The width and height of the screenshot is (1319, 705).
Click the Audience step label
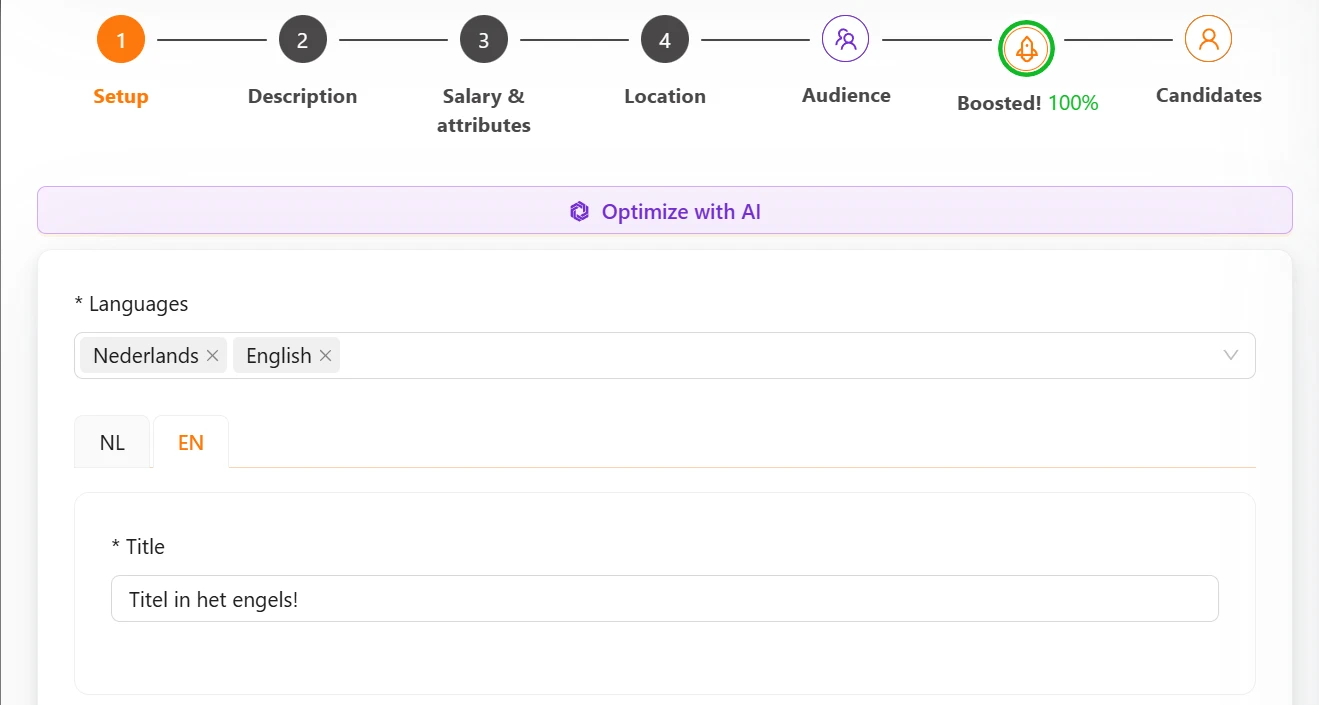pos(846,95)
